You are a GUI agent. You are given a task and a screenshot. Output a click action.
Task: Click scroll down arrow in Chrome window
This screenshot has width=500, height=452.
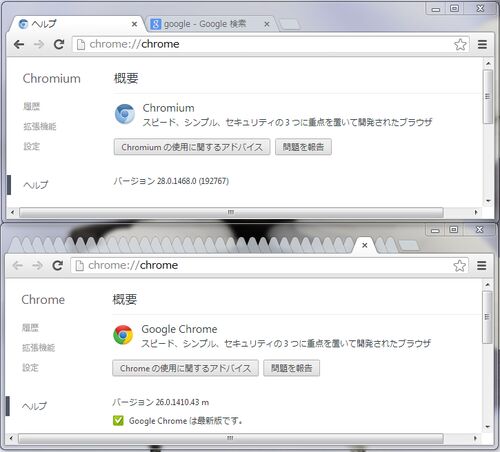click(488, 426)
